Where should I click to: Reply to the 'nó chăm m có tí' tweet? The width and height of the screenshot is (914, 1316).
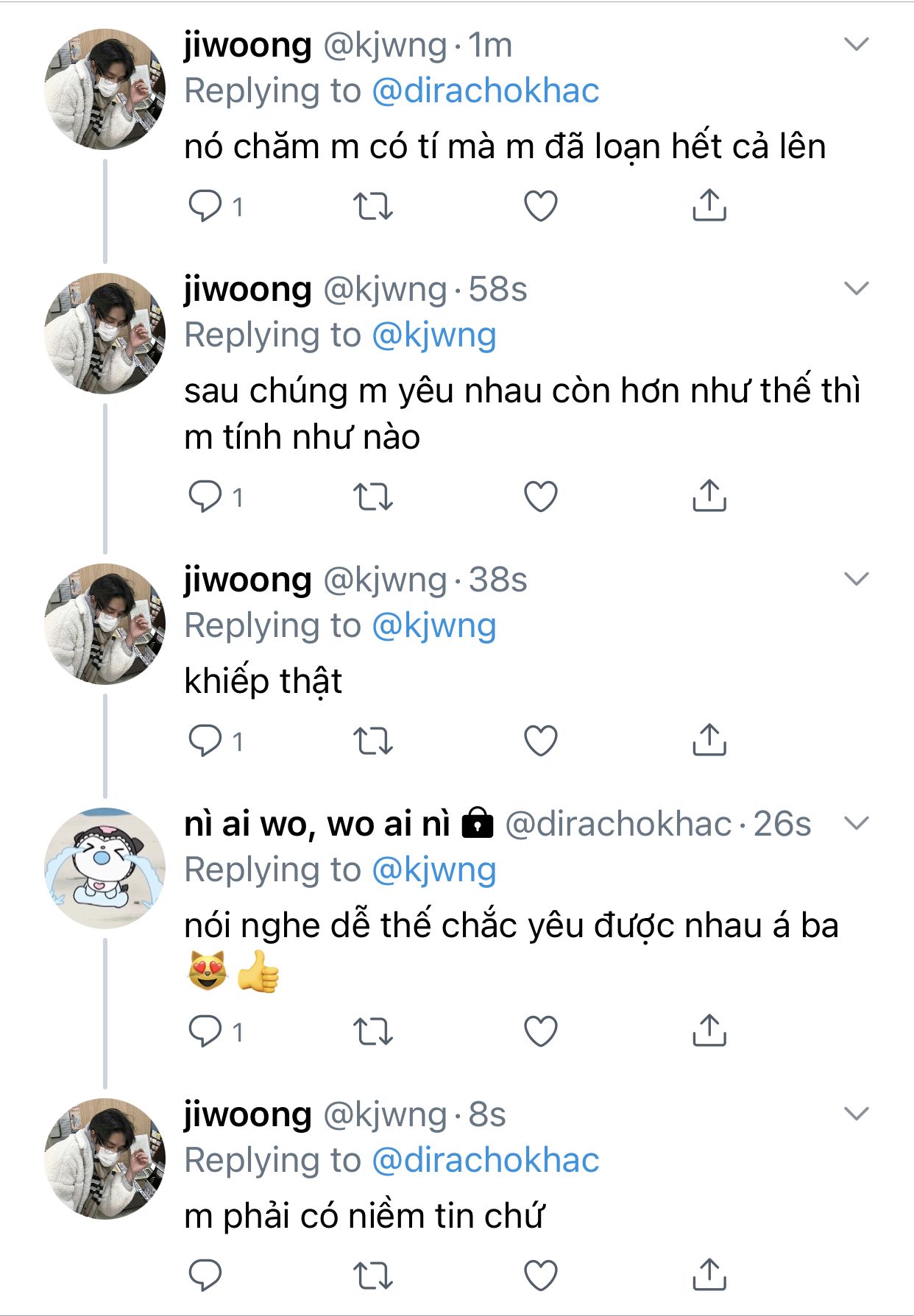coord(205,206)
